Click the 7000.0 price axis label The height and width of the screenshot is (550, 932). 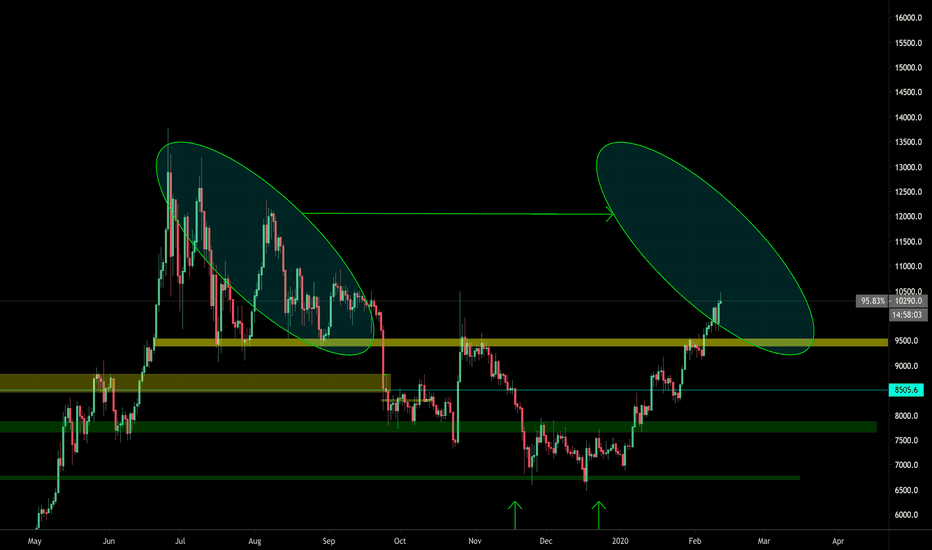click(906, 465)
